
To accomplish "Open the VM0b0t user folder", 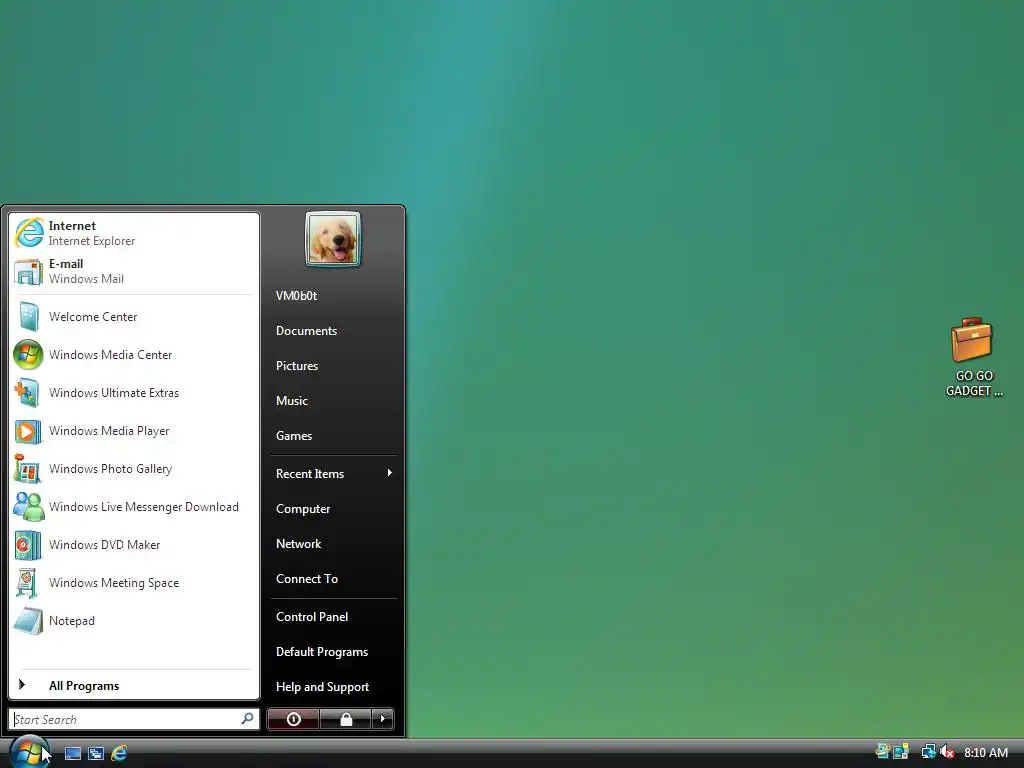I will point(296,296).
